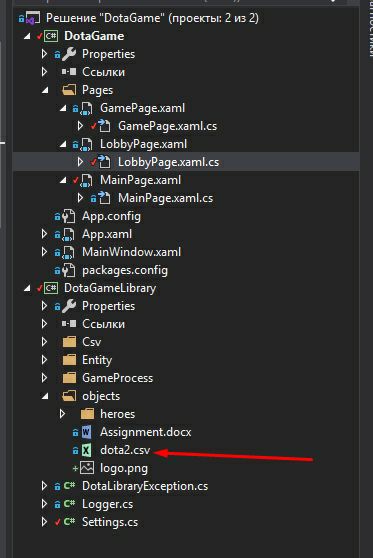Select the dota2.csv file name
The image size is (373, 558).
[125, 450]
